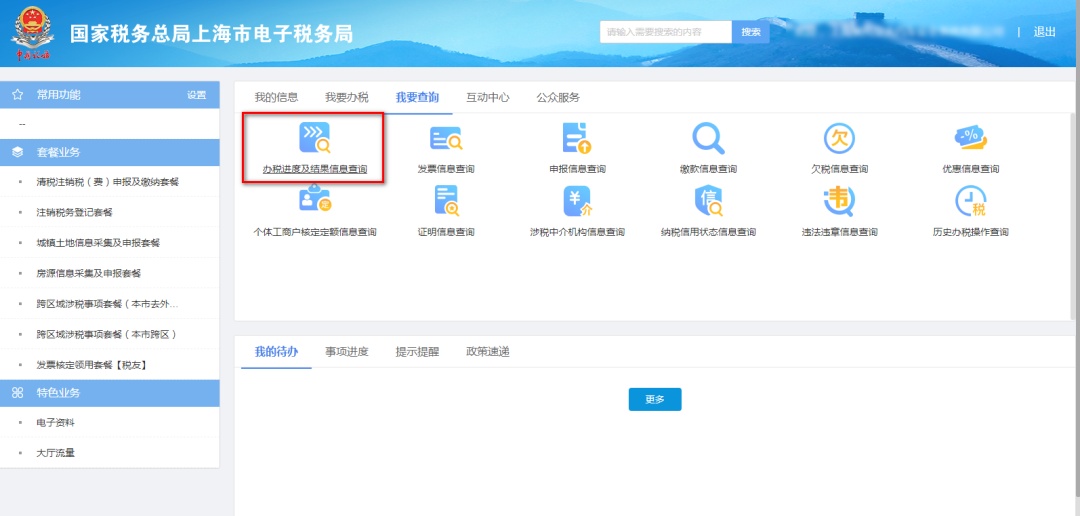1080x516 pixels.
Task: Open 发票信息查询 icon
Action: pos(445,138)
